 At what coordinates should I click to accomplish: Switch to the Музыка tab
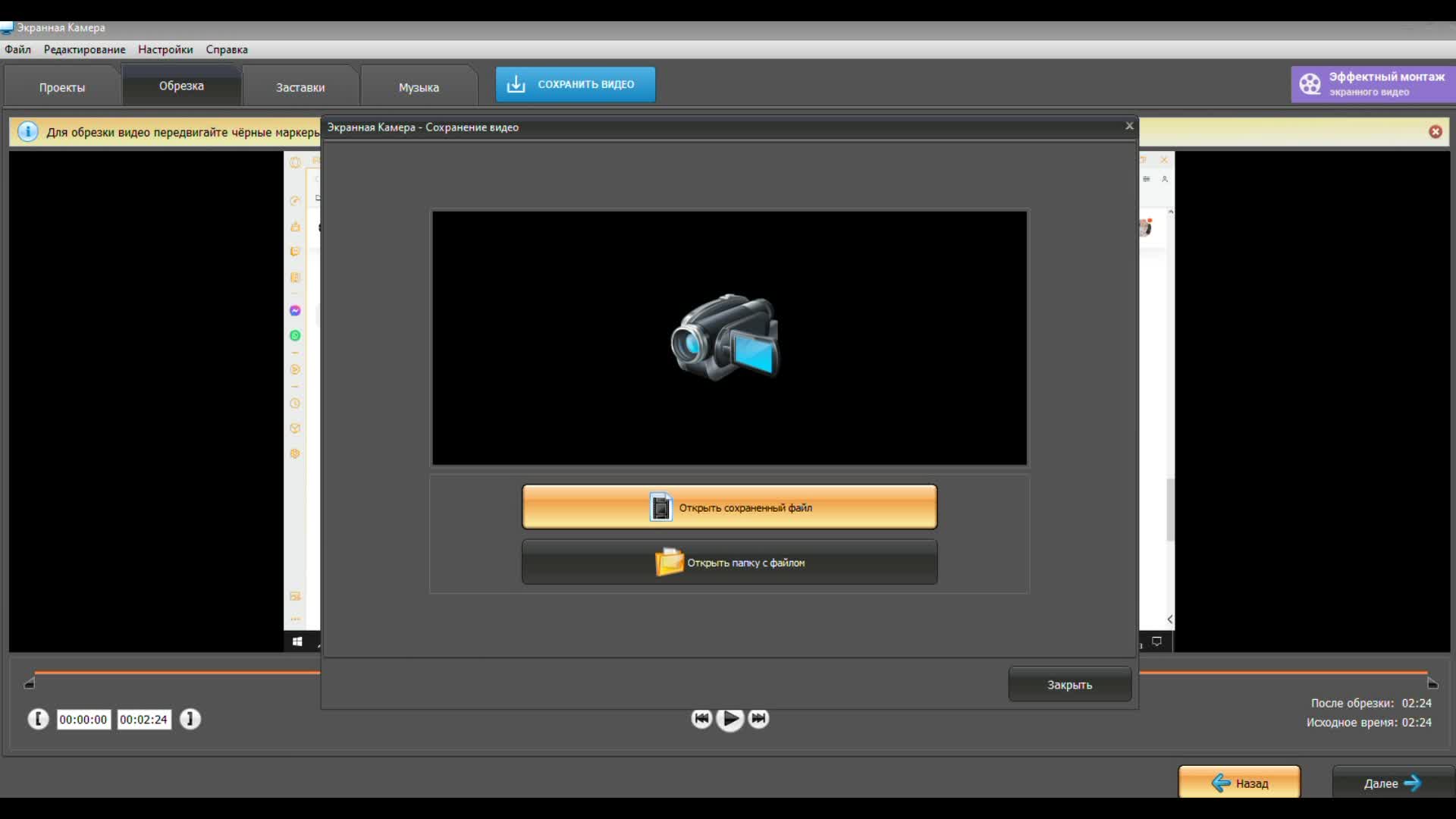[x=418, y=86]
